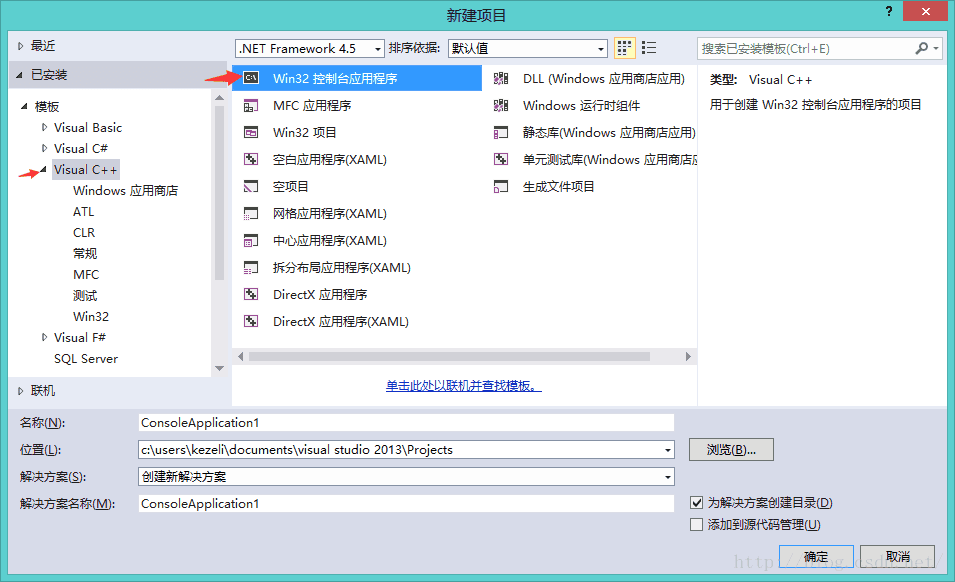Image resolution: width=955 pixels, height=582 pixels.
Task: Collapse the 模板 tree node
Action: pos(24,107)
